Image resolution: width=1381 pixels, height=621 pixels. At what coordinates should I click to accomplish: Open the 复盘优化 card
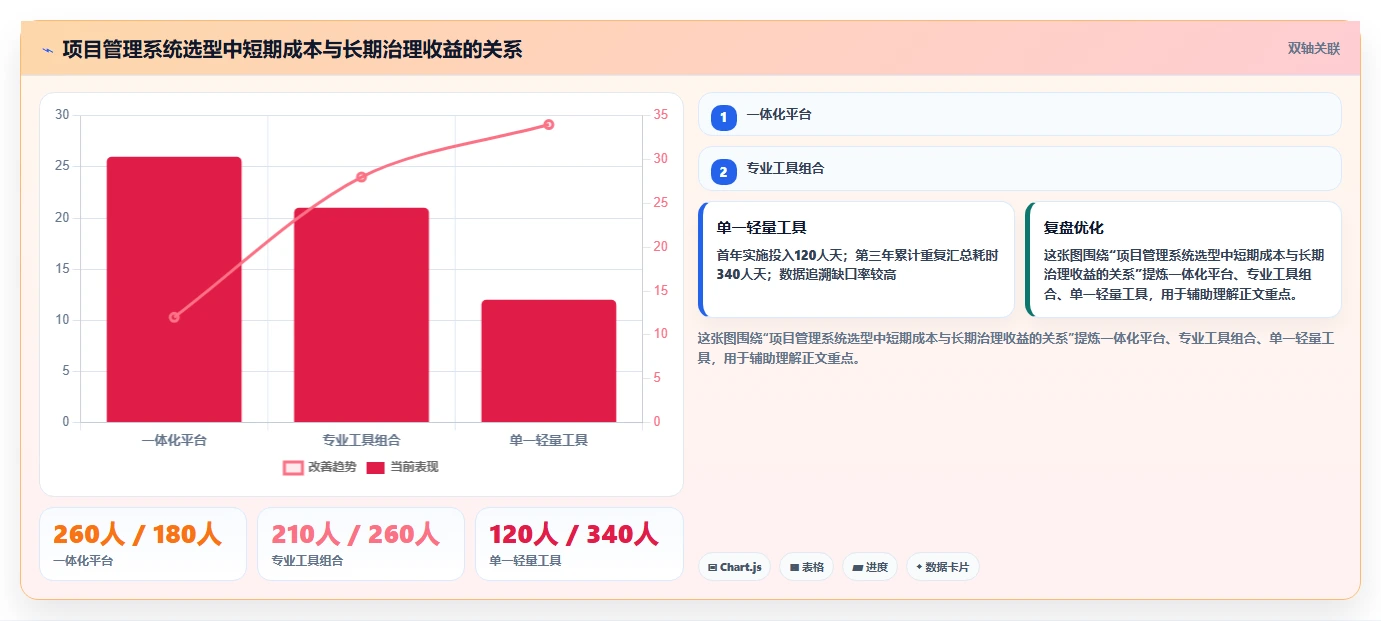pos(1183,260)
